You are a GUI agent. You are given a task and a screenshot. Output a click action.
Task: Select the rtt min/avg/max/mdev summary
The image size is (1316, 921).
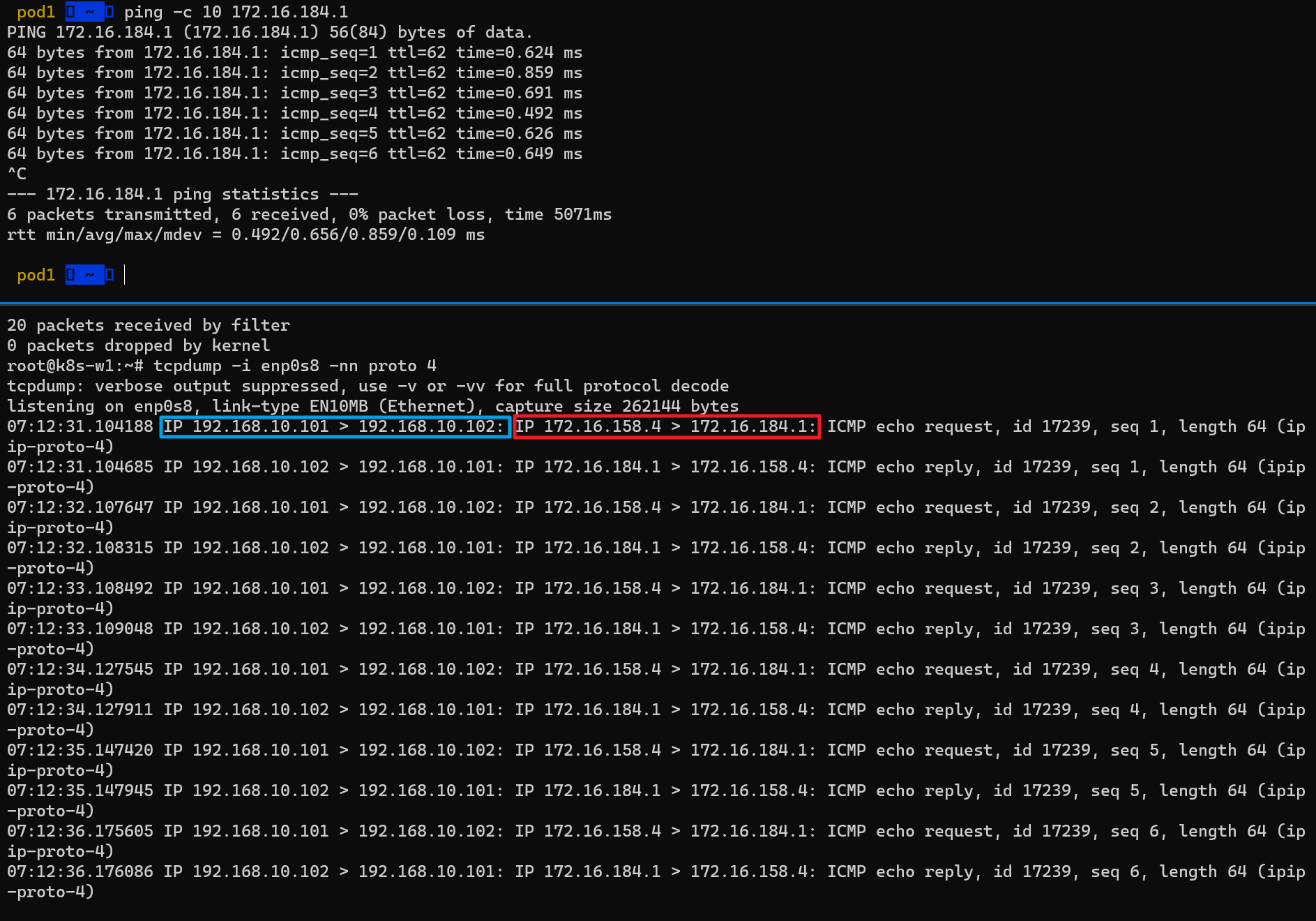[x=244, y=234]
